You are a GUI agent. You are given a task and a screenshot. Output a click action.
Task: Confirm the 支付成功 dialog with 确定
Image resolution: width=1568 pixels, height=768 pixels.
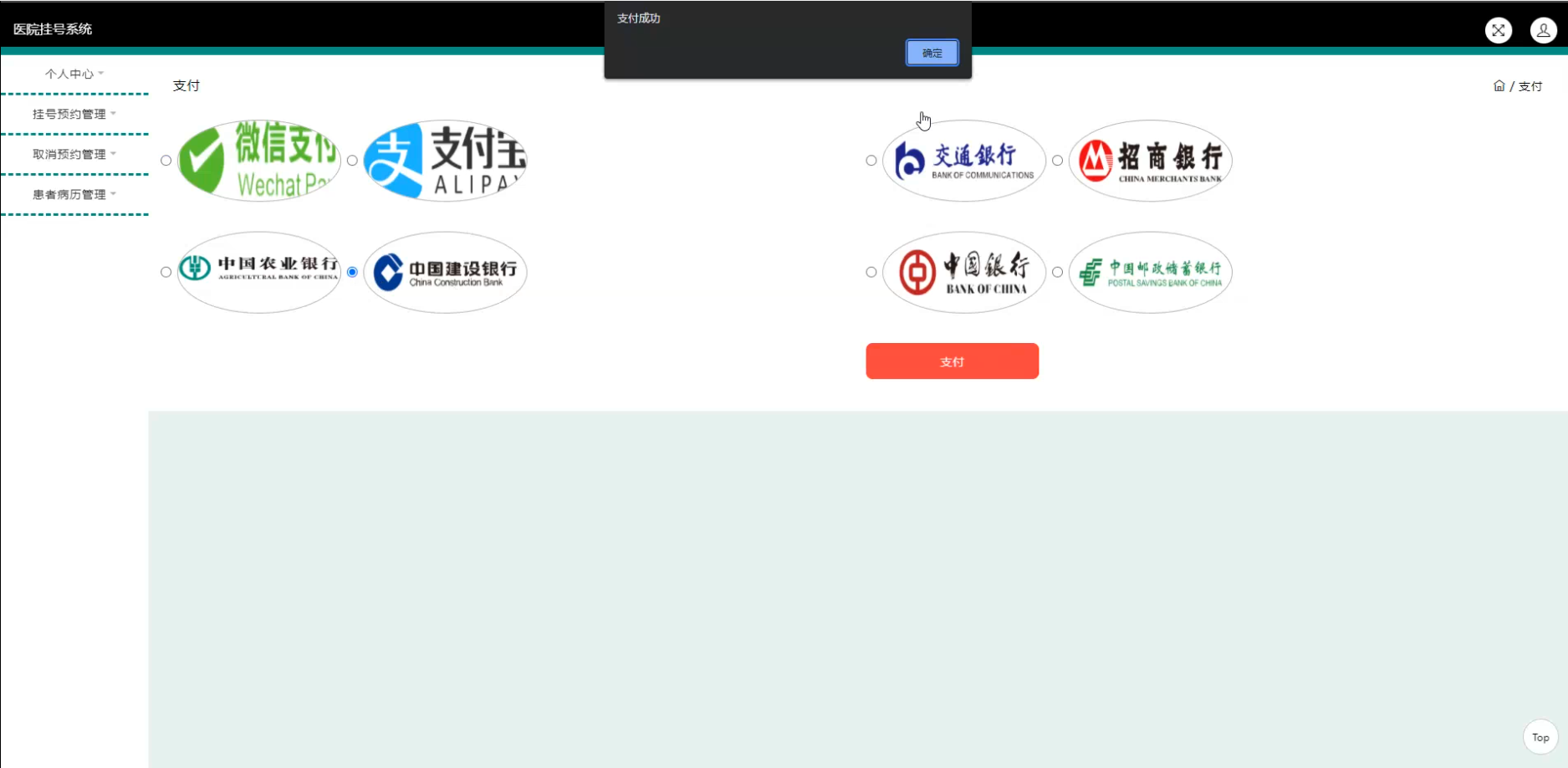(932, 53)
